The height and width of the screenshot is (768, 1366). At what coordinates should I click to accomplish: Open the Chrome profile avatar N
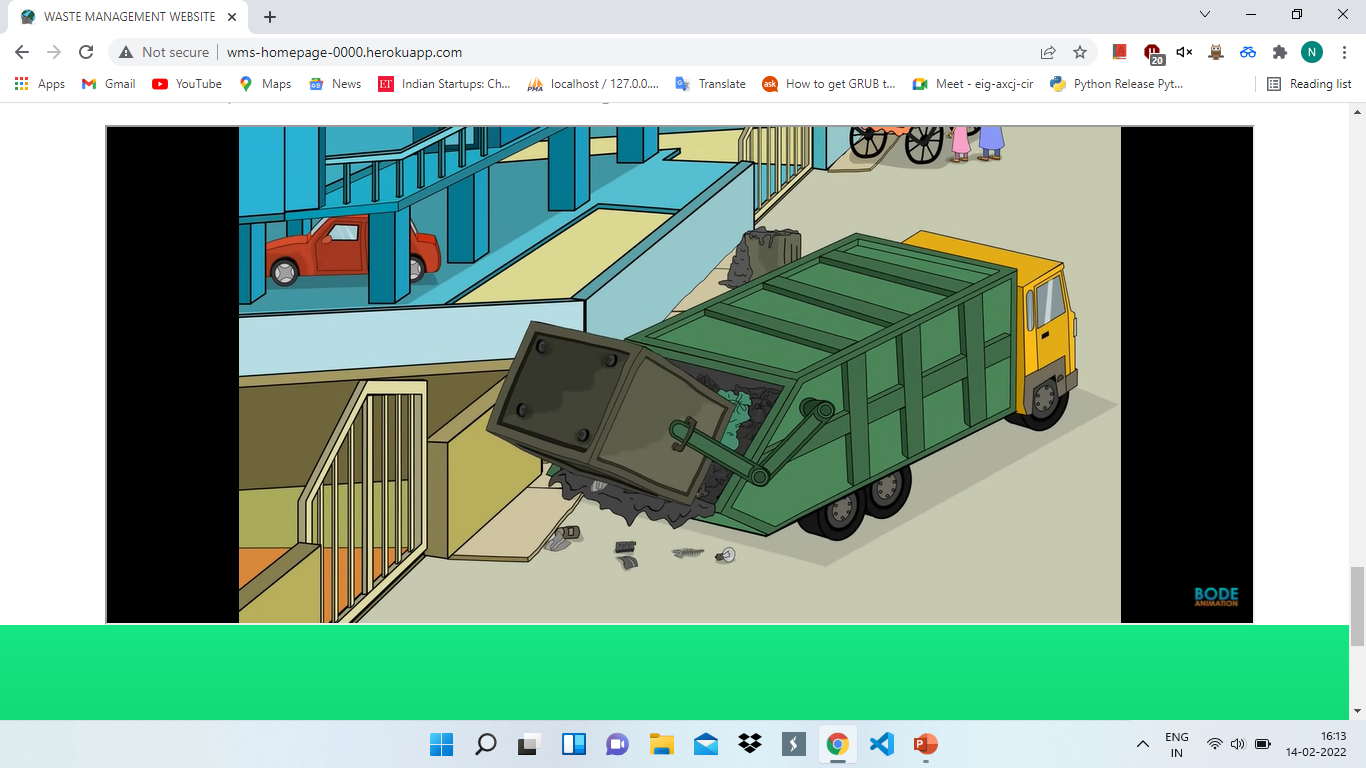[1311, 52]
